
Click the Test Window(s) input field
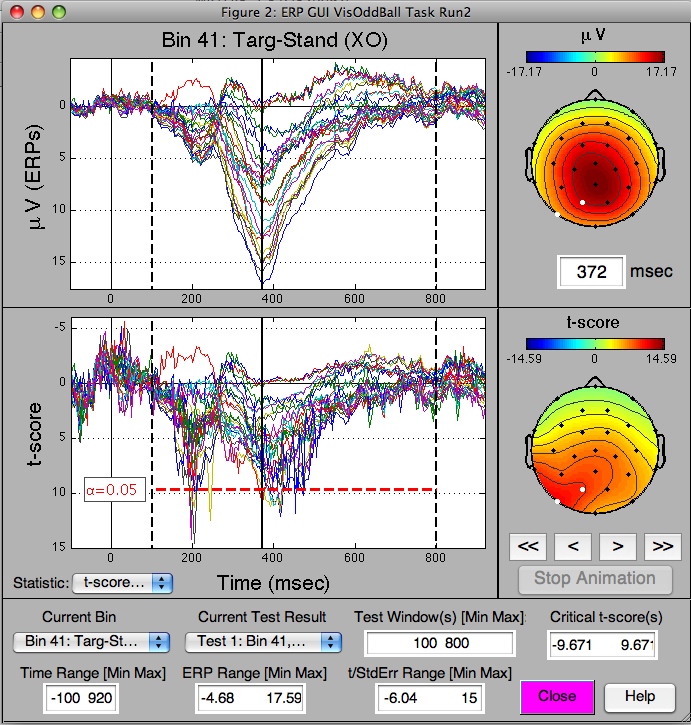pos(439,645)
